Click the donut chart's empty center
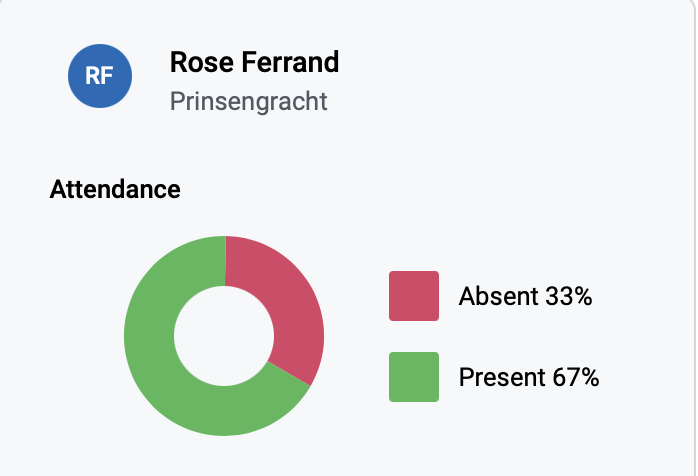 (224, 336)
